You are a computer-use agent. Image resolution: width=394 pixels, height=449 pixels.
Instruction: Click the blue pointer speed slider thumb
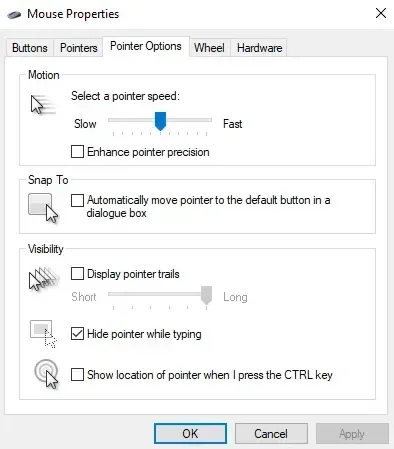[x=160, y=121]
